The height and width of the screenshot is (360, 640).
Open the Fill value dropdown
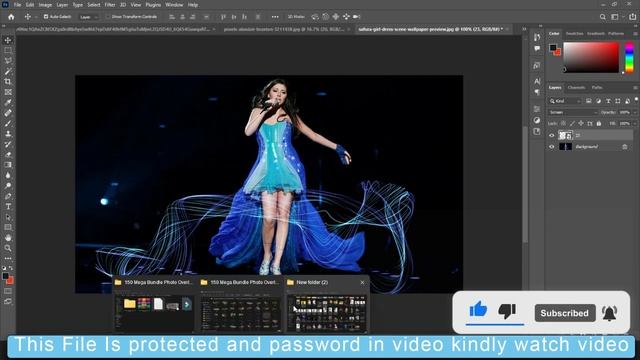click(635, 123)
